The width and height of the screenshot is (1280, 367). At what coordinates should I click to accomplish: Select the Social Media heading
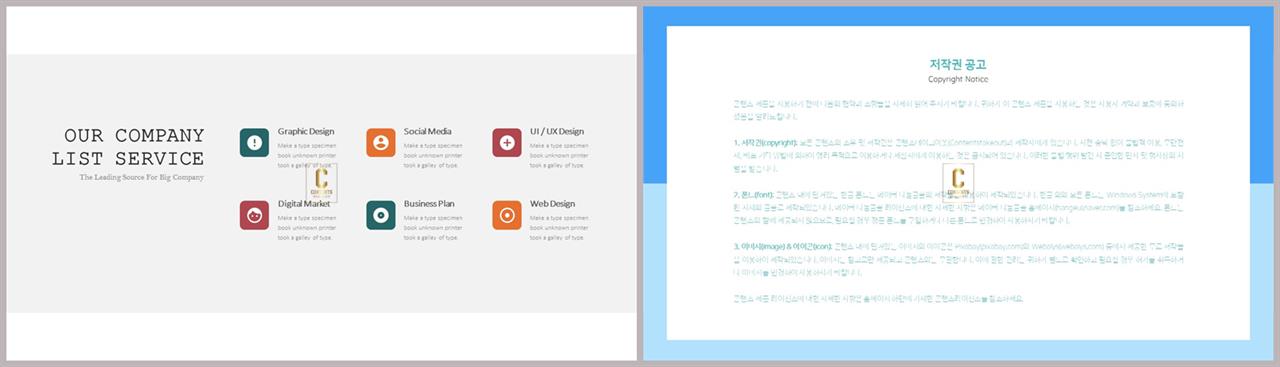click(427, 131)
